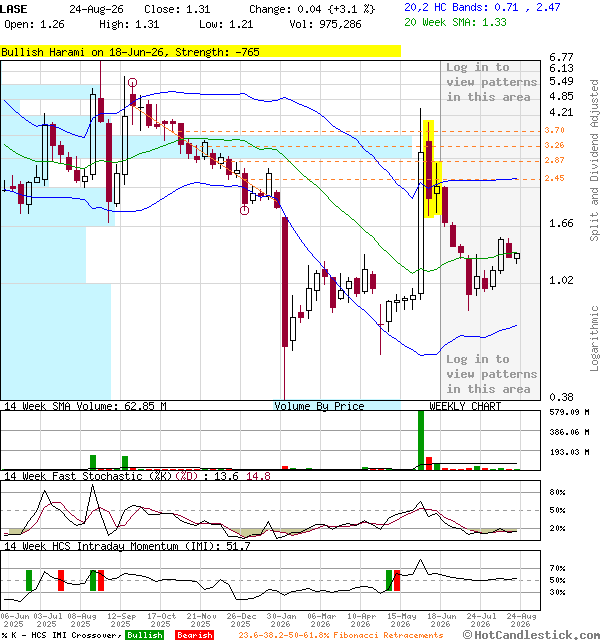Click the 579.09 M volume axis label

[569, 412]
